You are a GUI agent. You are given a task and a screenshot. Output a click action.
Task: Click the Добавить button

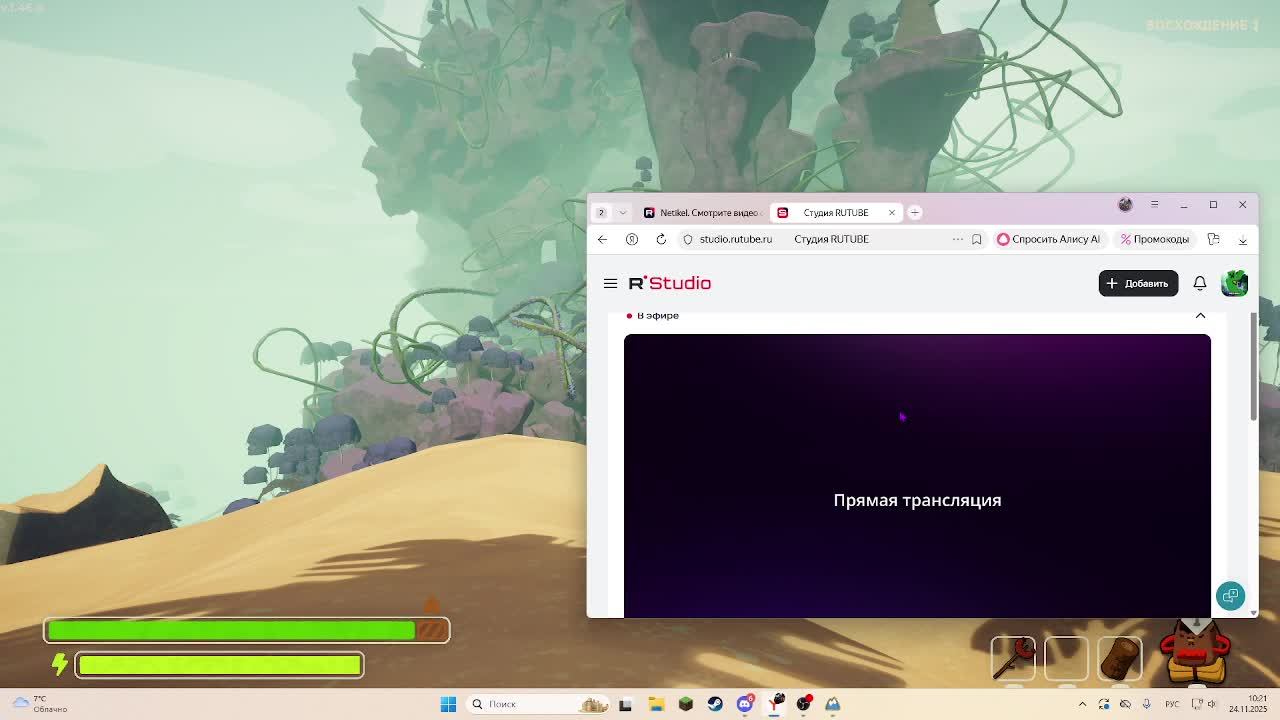point(1138,283)
